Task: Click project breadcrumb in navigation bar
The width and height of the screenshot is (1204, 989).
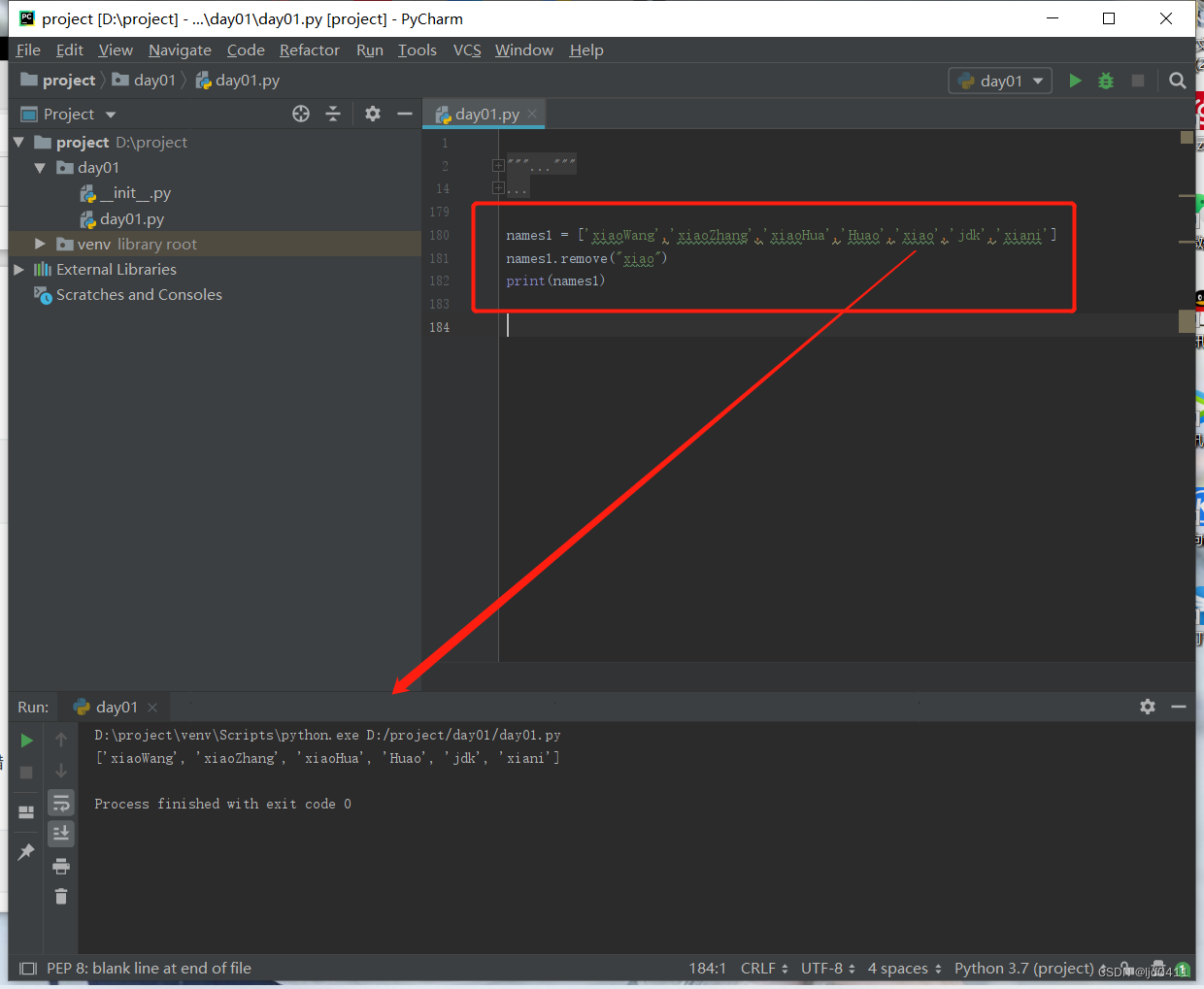Action: (x=58, y=80)
